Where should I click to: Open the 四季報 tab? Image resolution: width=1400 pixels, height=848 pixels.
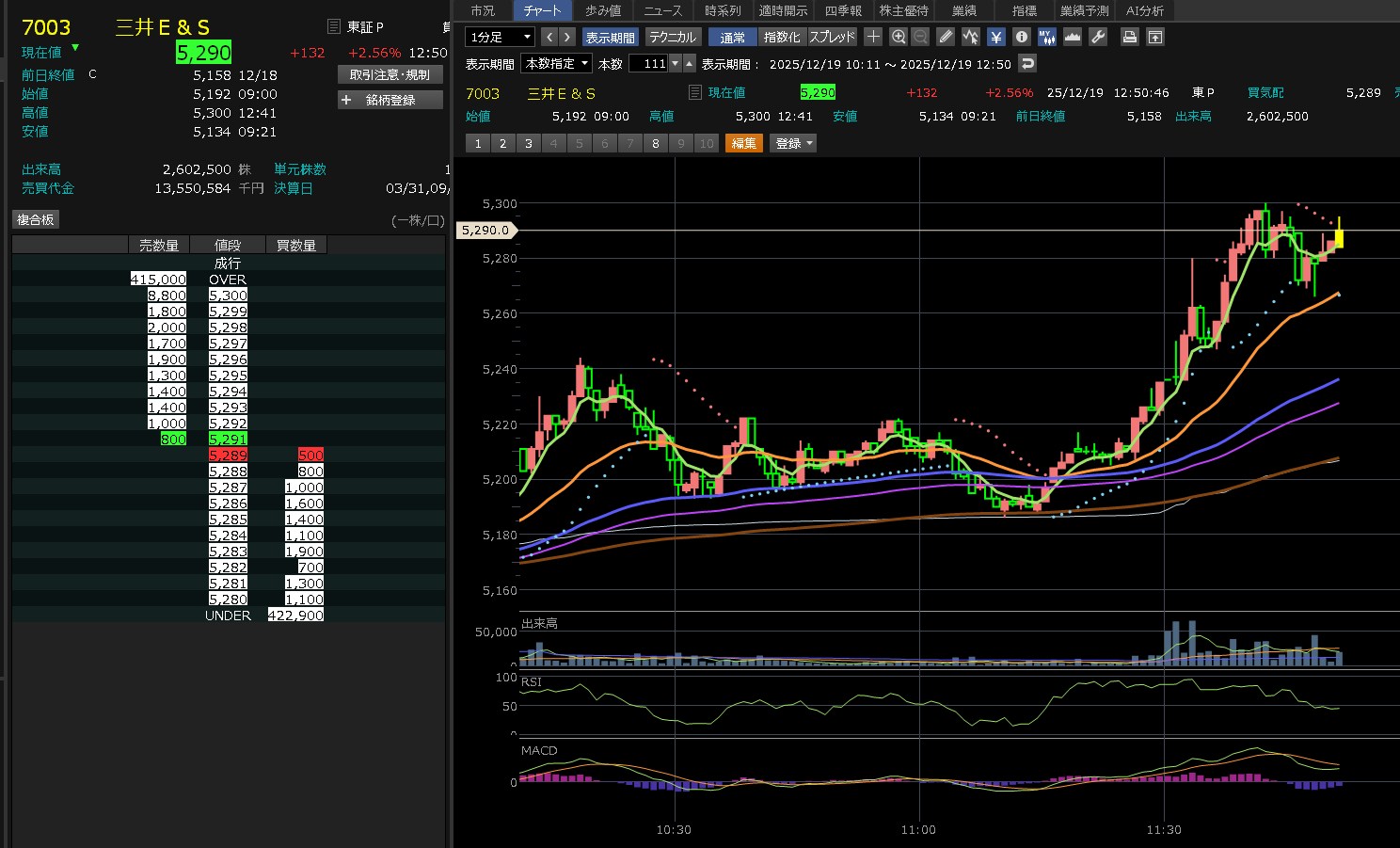click(x=843, y=10)
